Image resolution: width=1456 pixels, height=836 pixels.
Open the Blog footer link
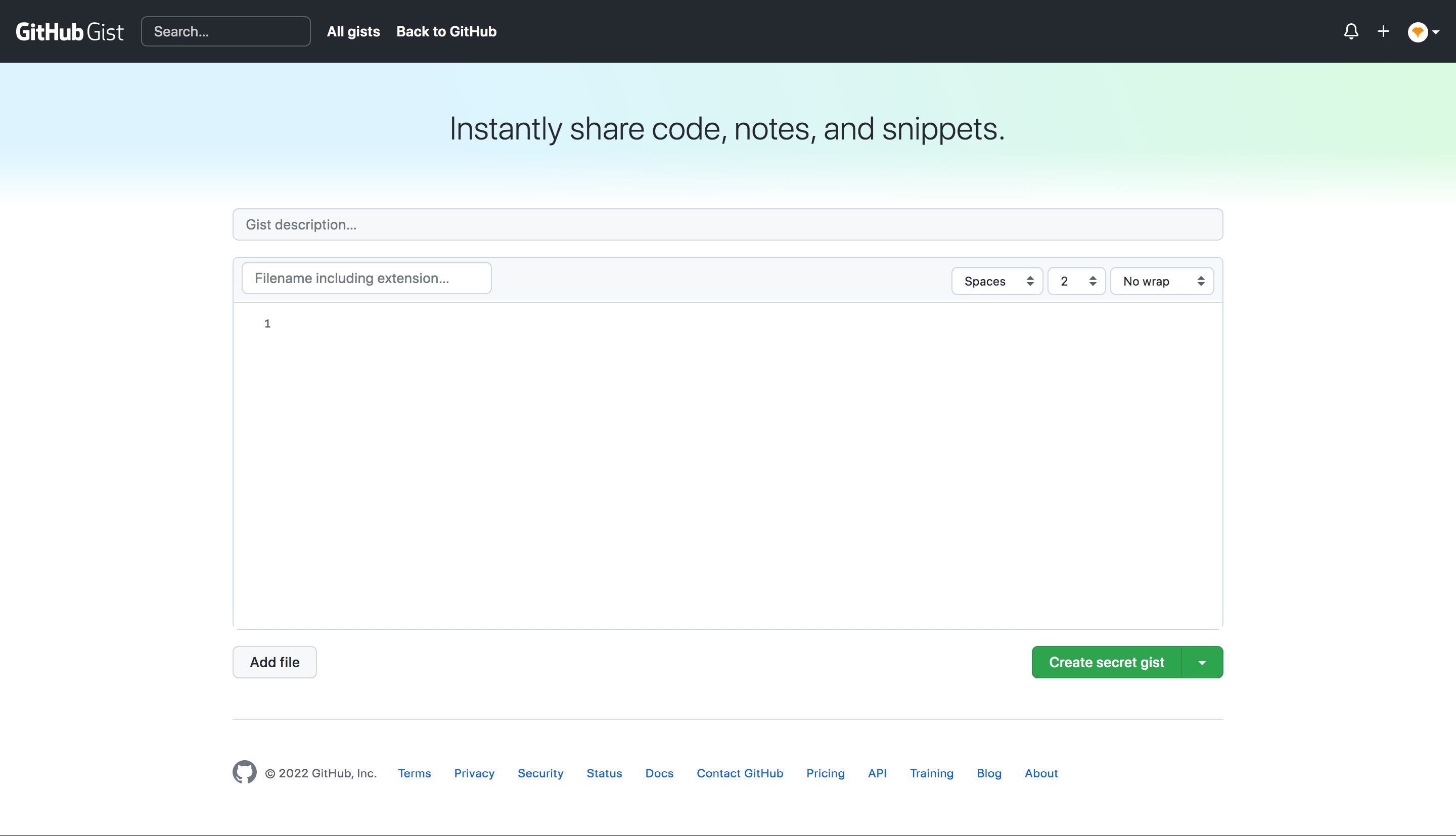coord(989,773)
